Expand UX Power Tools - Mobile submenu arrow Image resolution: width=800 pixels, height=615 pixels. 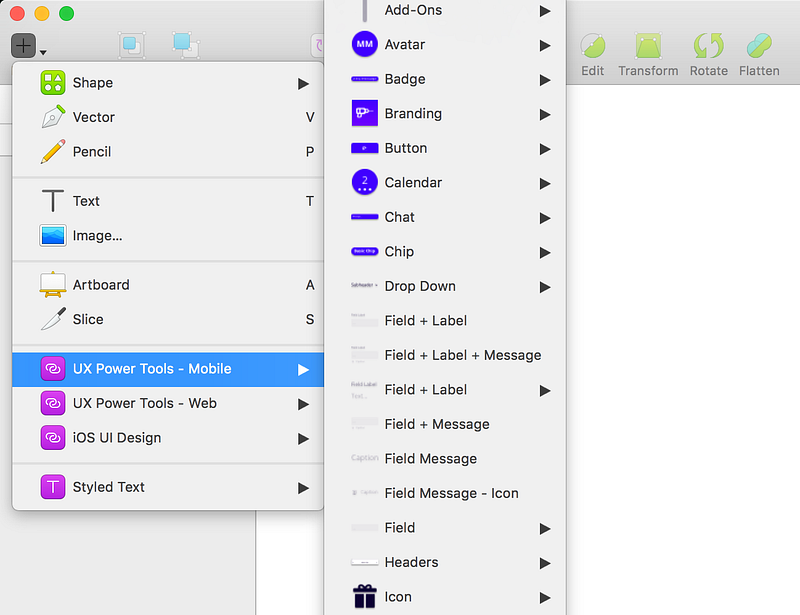(x=304, y=370)
